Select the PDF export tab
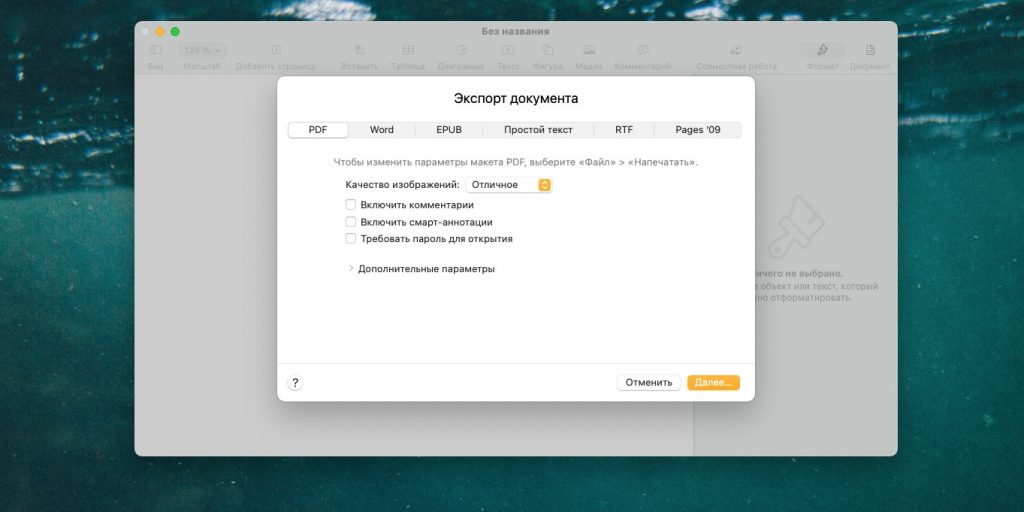 318,130
